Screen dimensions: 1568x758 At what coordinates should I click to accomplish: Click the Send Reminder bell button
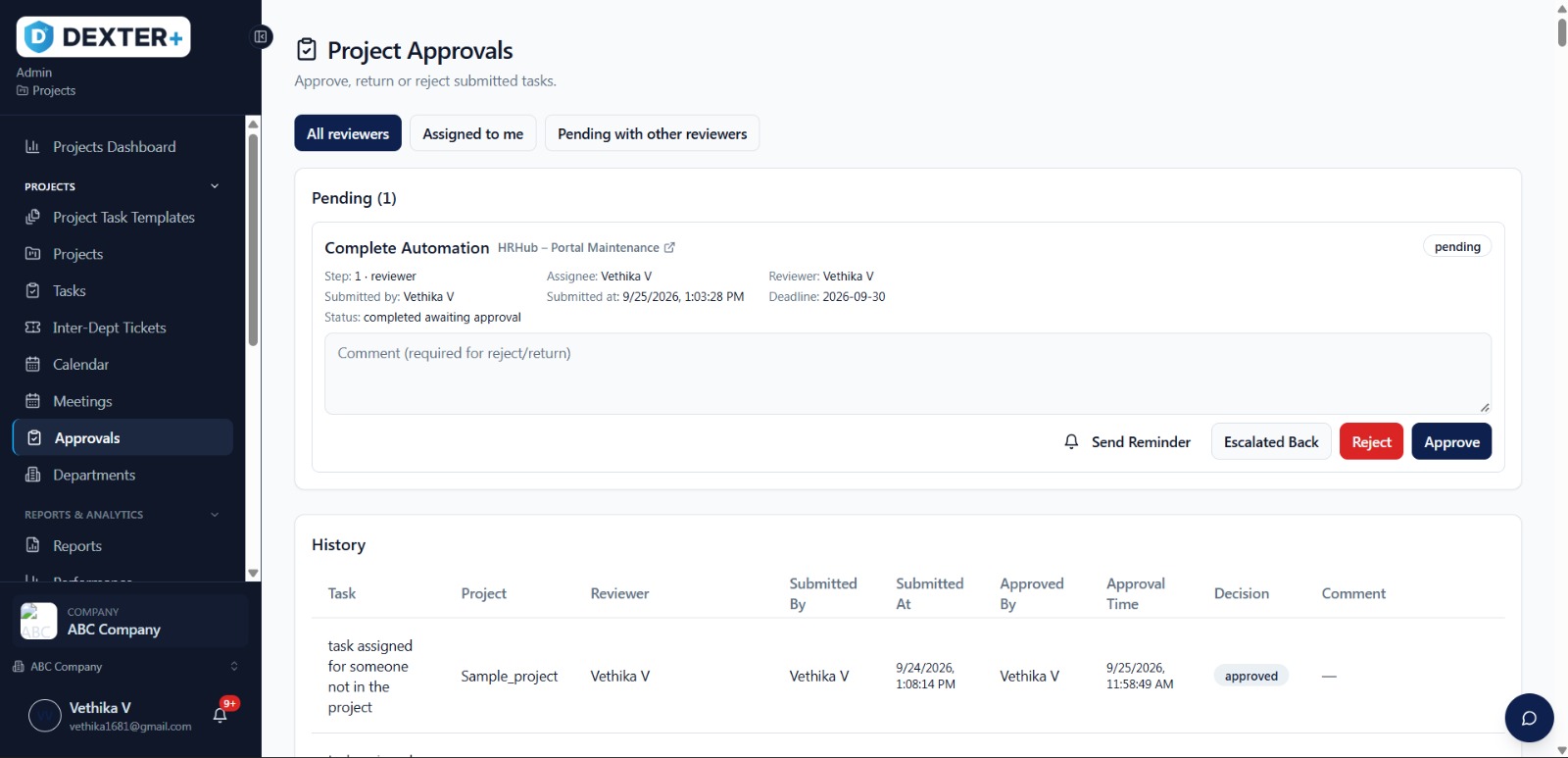coord(1127,442)
